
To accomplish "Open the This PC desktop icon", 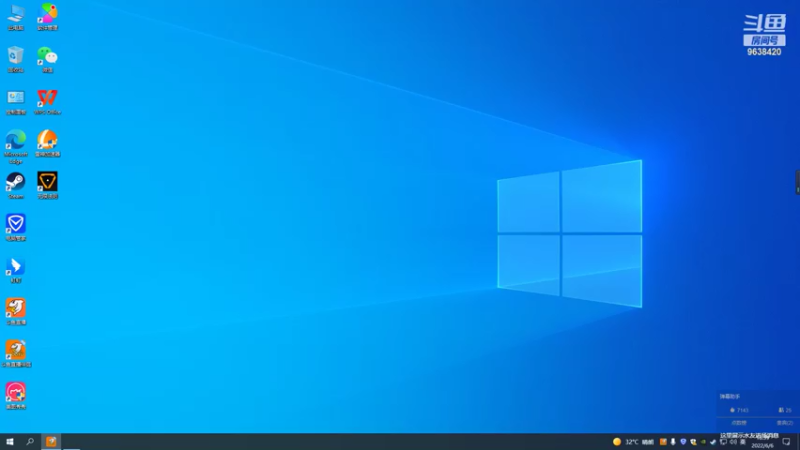I will click(16, 17).
